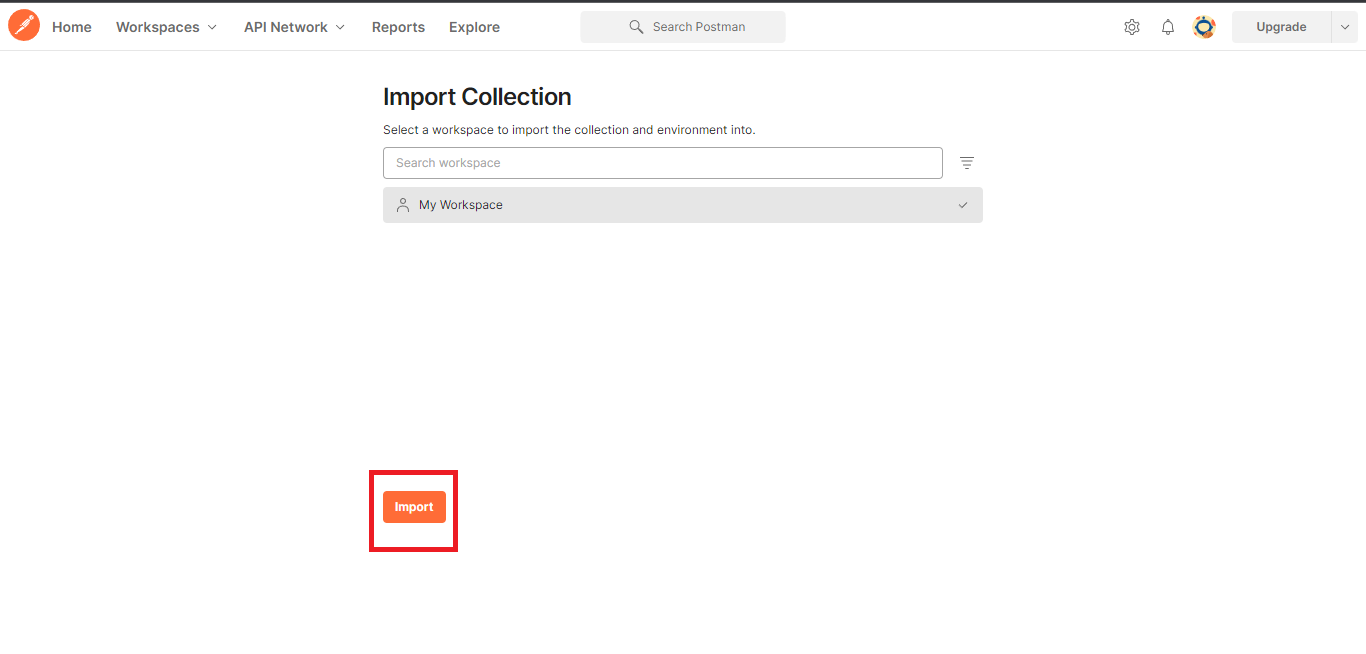Click the person icon beside My Workspace
The image size is (1366, 654).
click(x=403, y=204)
